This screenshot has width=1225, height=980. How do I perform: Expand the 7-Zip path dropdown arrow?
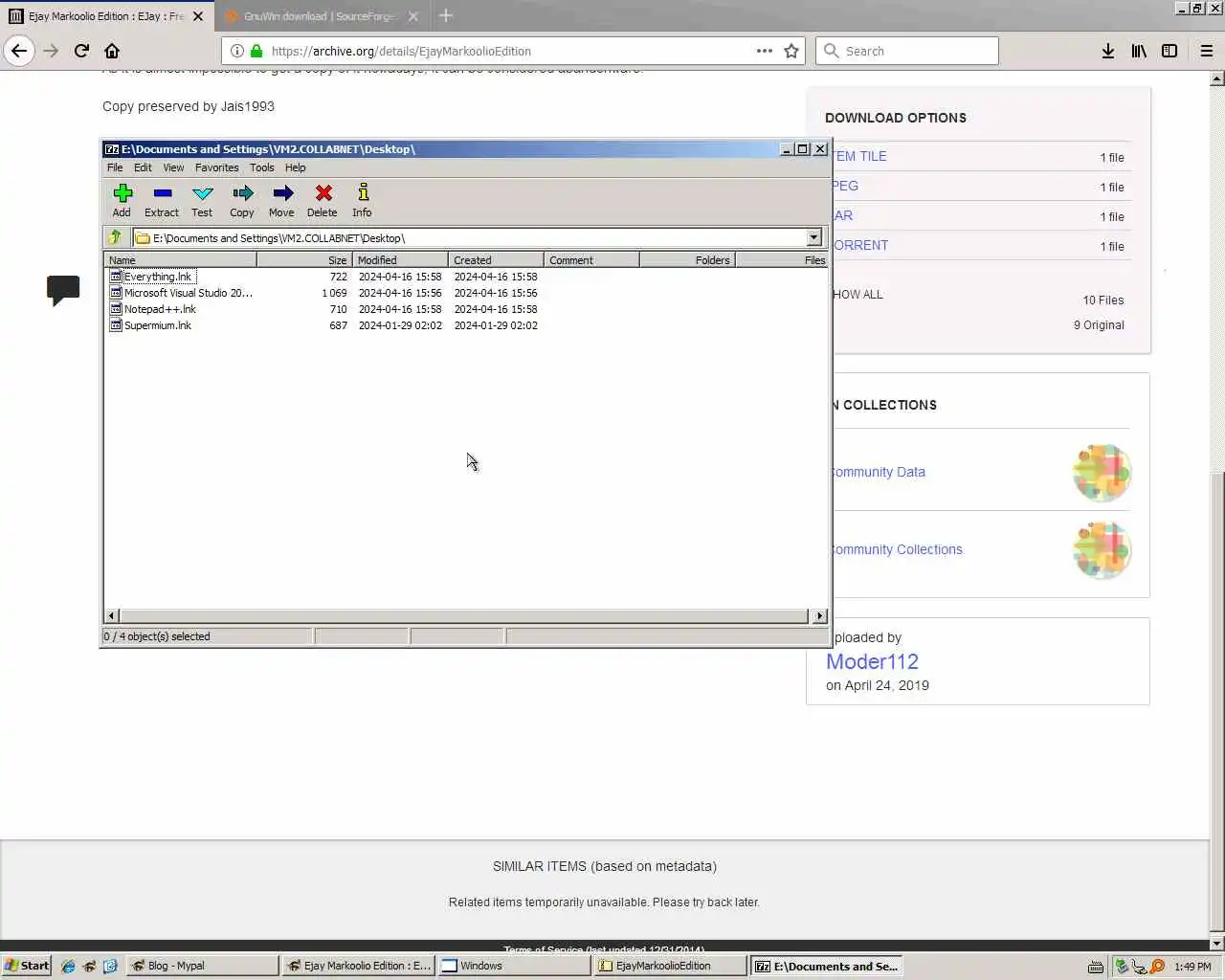point(813,237)
